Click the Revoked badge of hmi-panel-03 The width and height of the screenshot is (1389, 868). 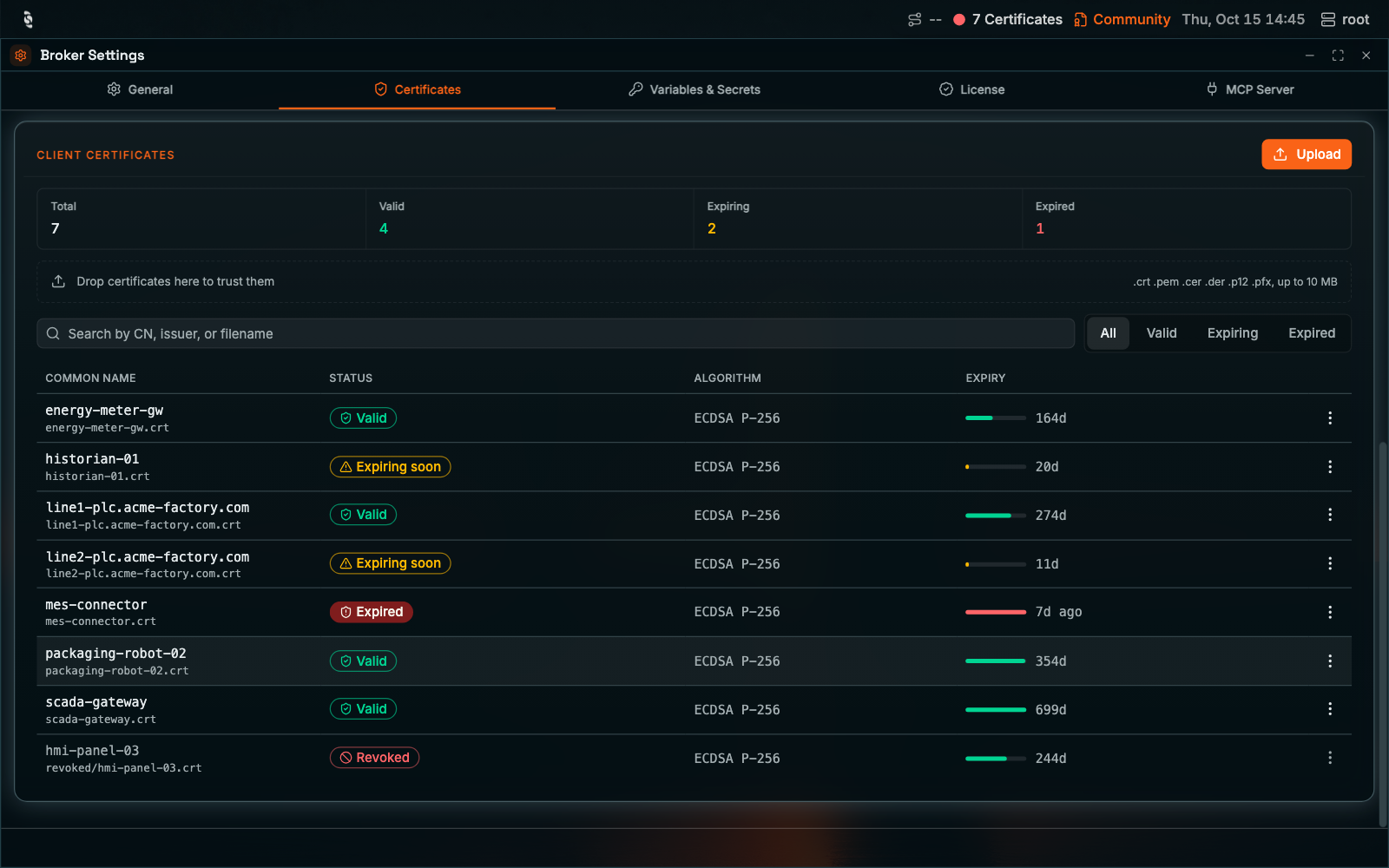pyautogui.click(x=374, y=758)
